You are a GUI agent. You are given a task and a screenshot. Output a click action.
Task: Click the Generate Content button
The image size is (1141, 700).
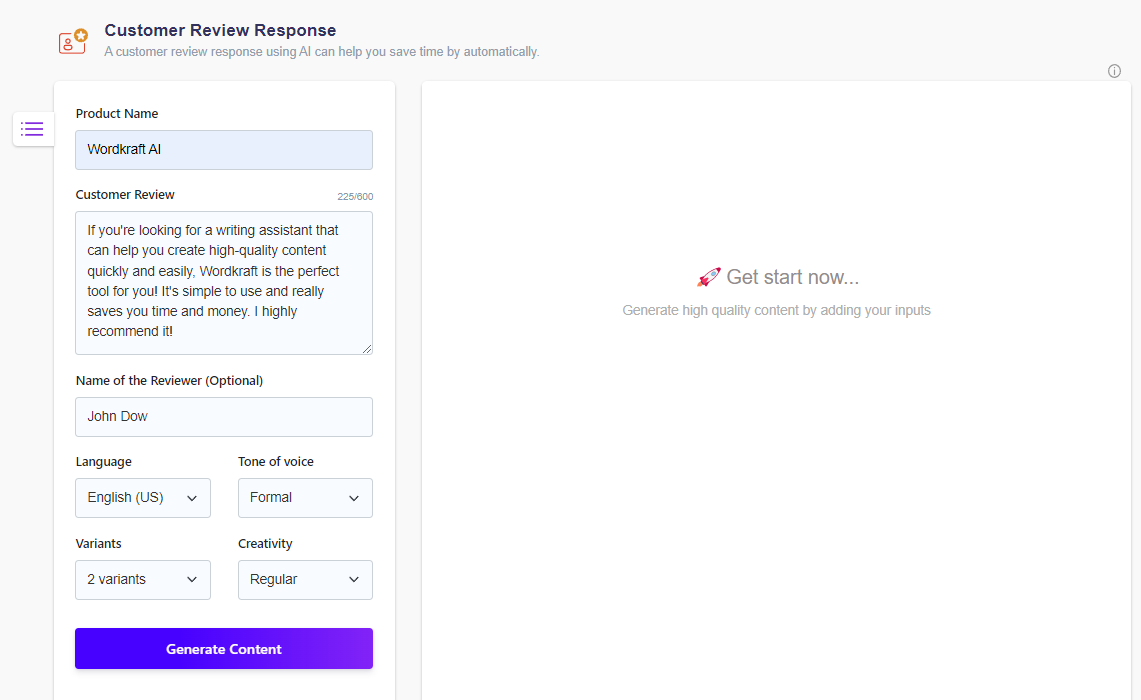[x=223, y=648]
